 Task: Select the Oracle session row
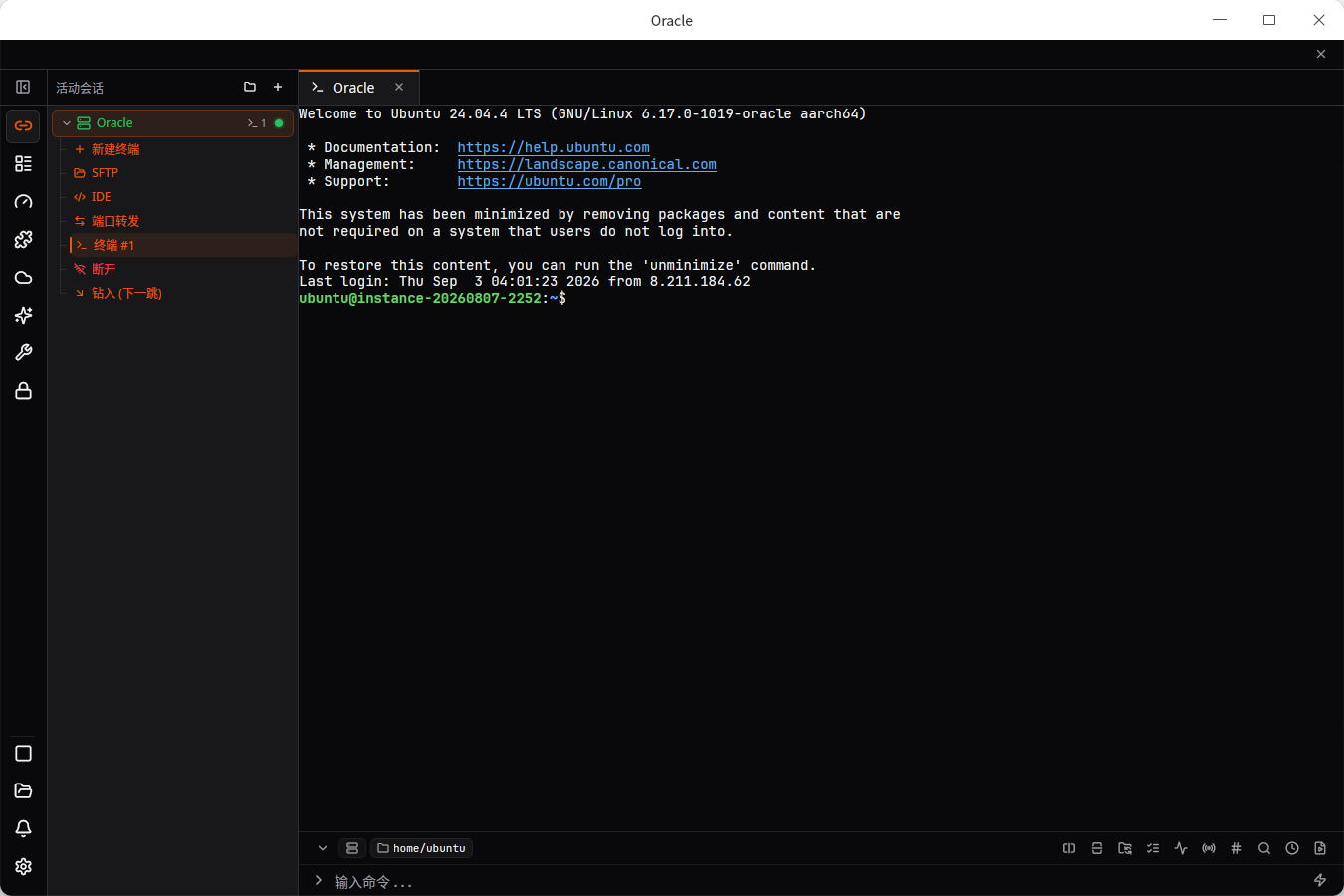172,123
